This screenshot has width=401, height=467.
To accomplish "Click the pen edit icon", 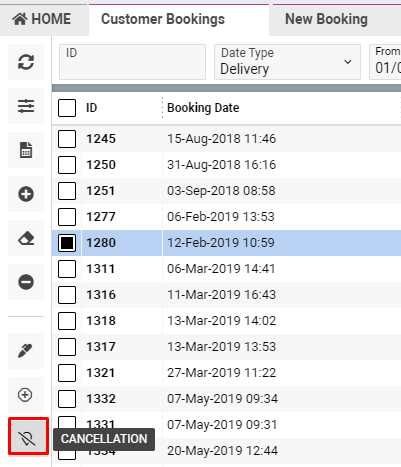I will (26, 351).
